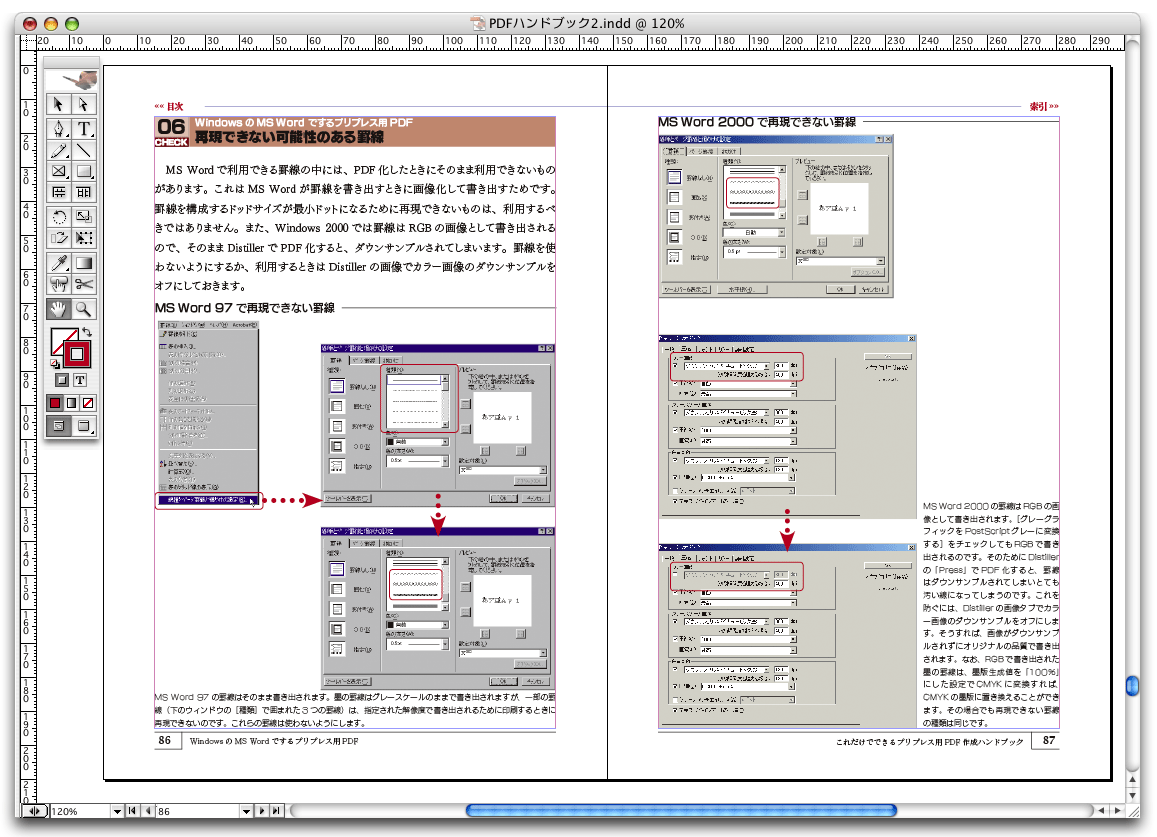
Task: Select the Pen tool
Action: coord(59,129)
